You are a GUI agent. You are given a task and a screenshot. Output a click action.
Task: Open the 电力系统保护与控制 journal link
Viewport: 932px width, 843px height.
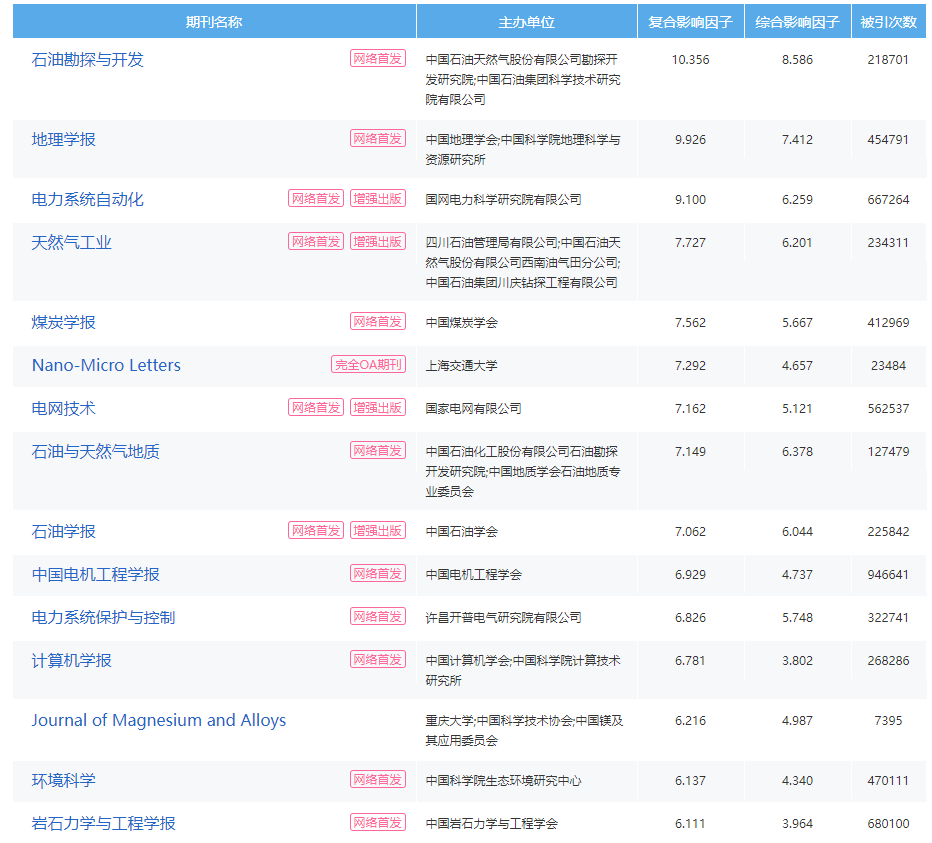pos(103,618)
